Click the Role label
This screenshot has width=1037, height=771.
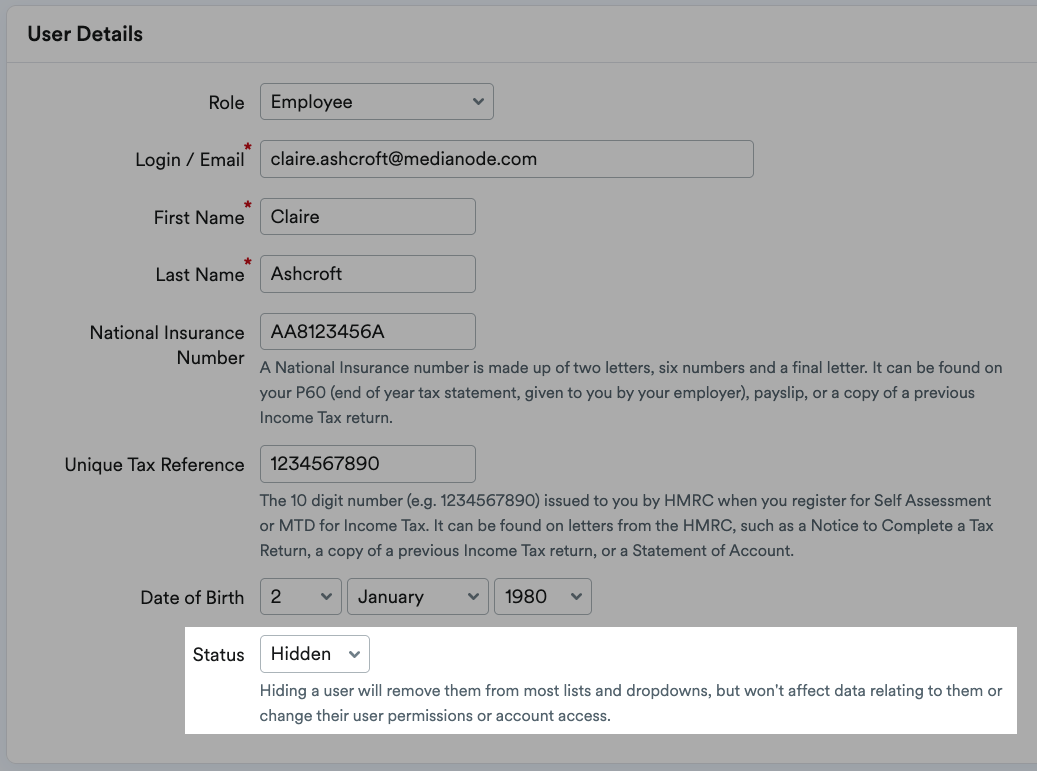tap(226, 102)
